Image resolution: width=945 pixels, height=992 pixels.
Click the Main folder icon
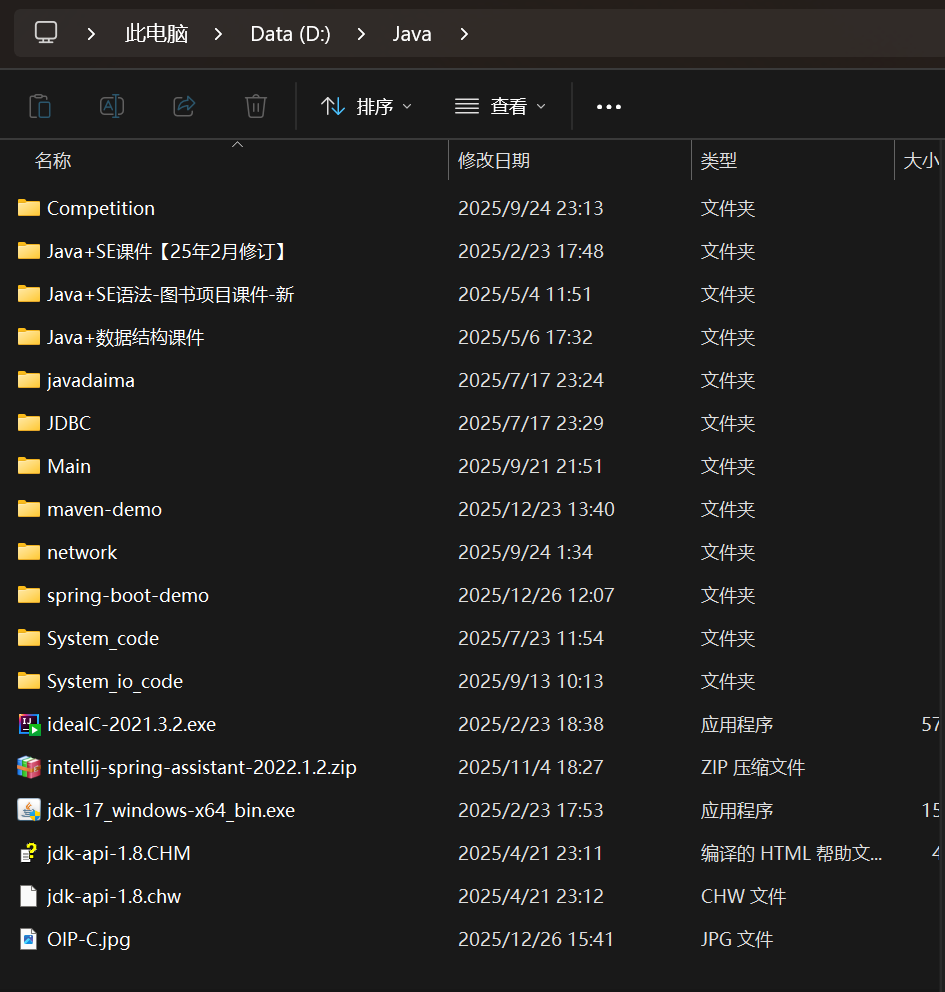pos(28,466)
